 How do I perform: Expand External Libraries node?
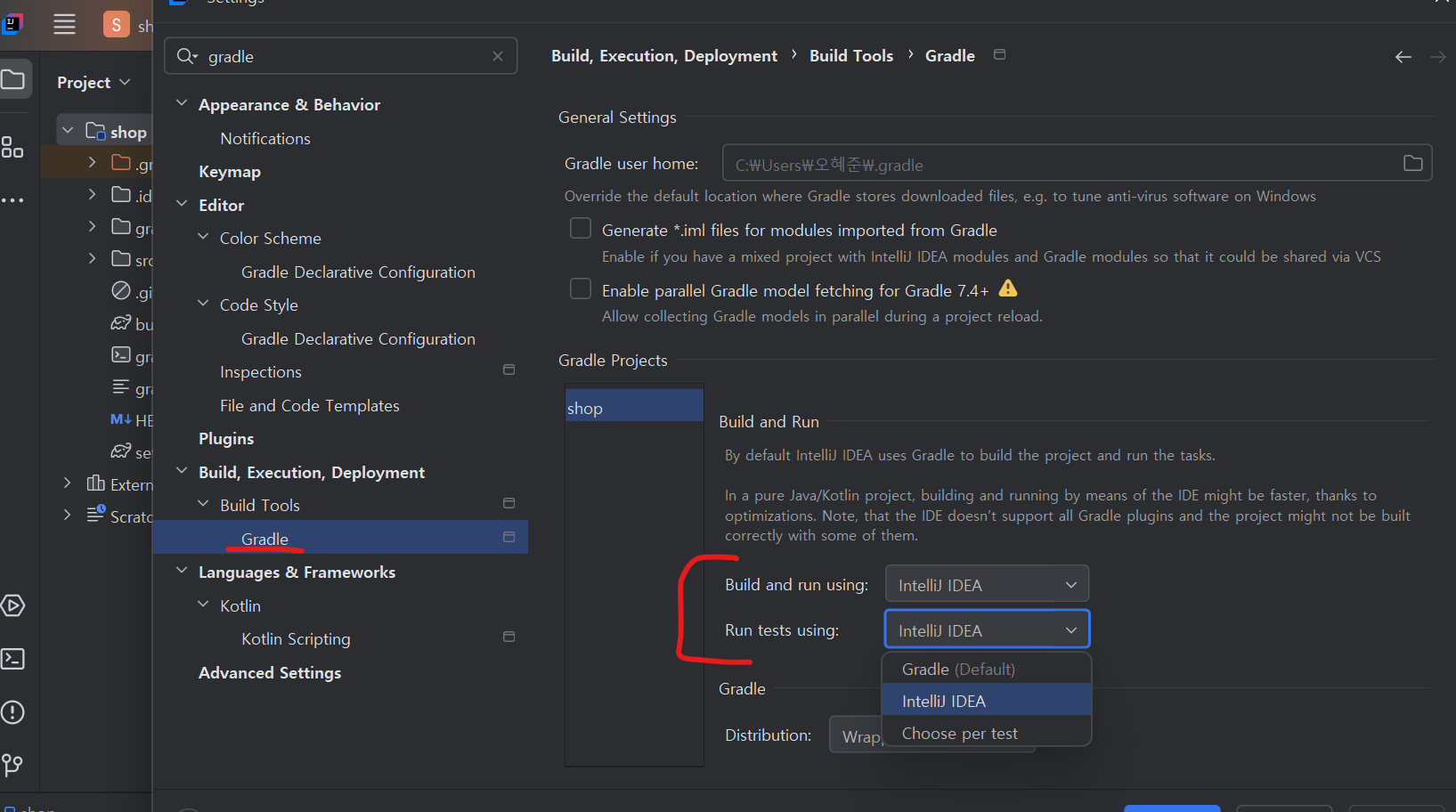pyautogui.click(x=68, y=483)
